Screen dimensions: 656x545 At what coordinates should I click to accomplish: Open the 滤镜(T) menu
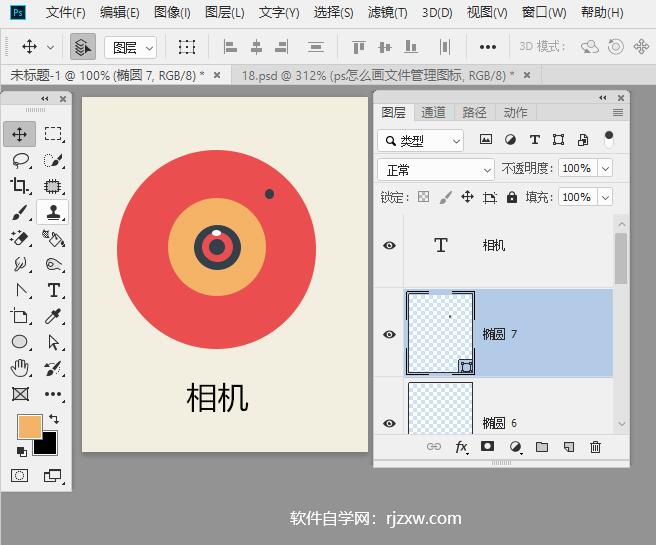tap(387, 13)
